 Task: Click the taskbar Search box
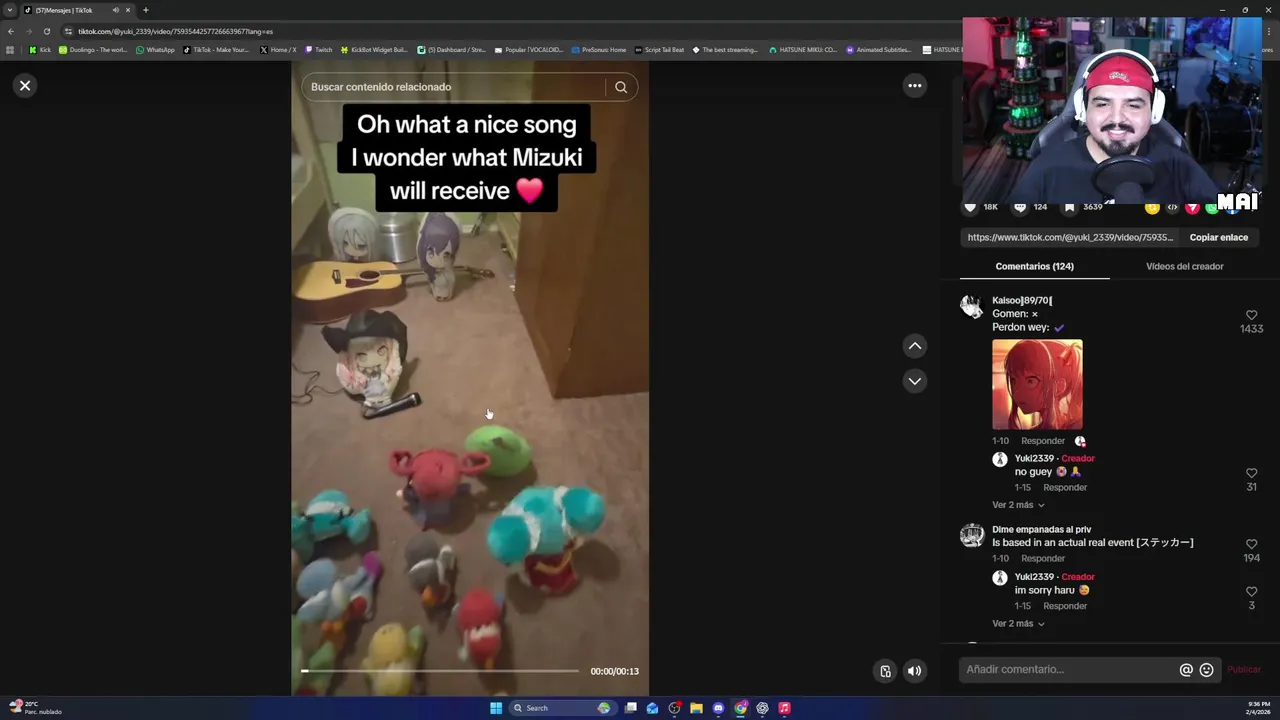click(x=561, y=708)
